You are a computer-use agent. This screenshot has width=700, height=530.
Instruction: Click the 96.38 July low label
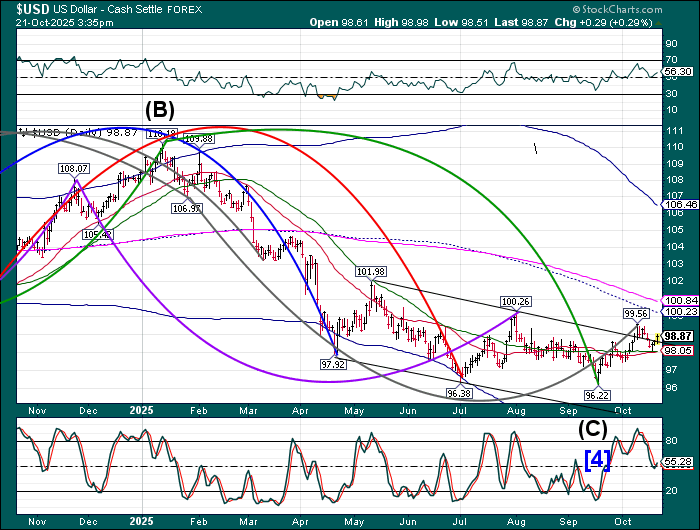(459, 394)
